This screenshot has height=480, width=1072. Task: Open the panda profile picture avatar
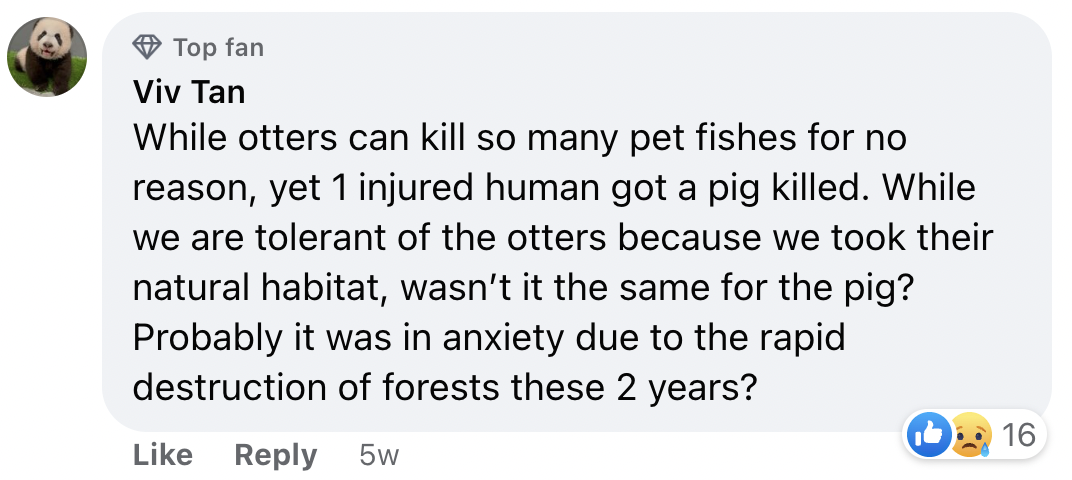coord(47,57)
